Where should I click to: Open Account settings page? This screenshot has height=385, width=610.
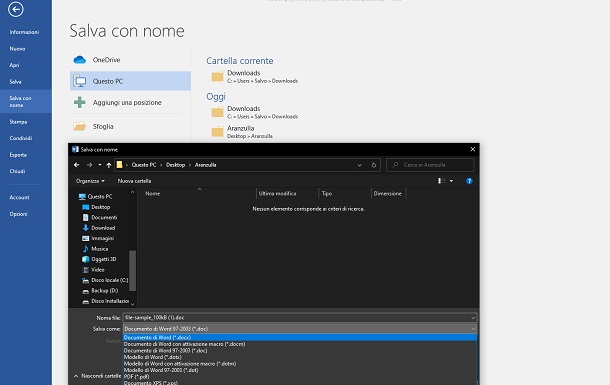(19, 198)
